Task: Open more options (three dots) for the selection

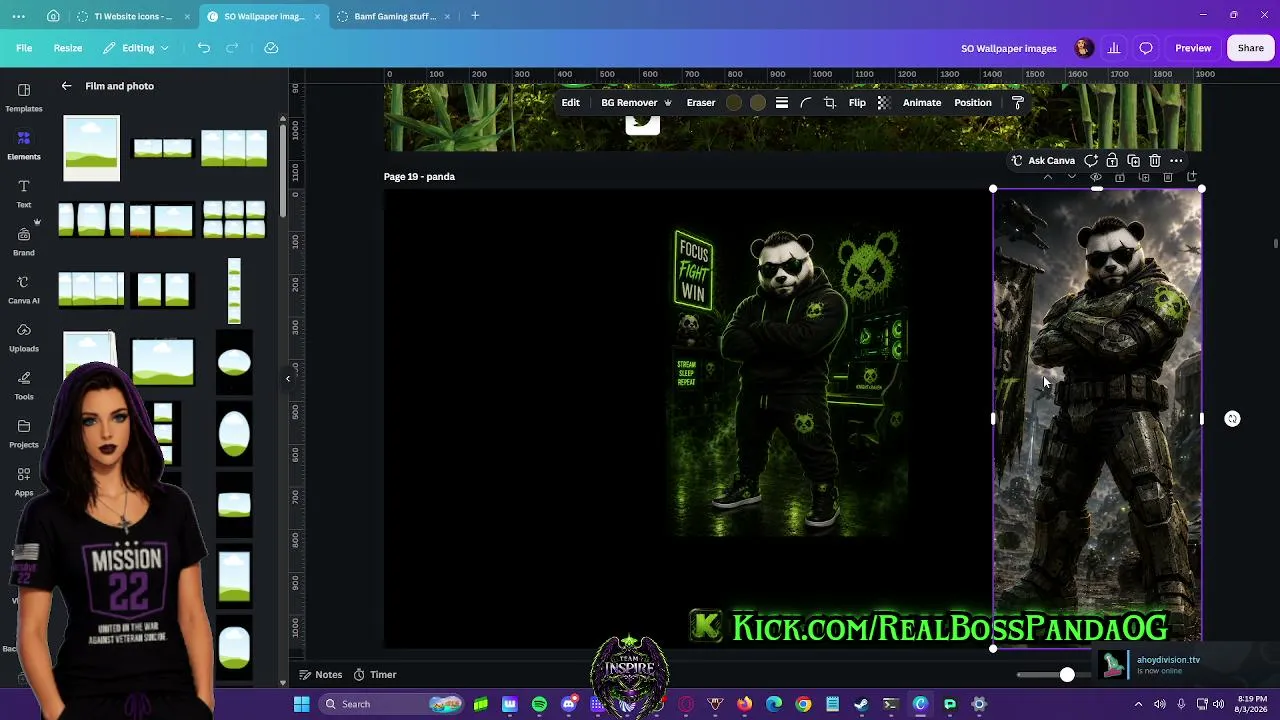Action: pos(1176,161)
